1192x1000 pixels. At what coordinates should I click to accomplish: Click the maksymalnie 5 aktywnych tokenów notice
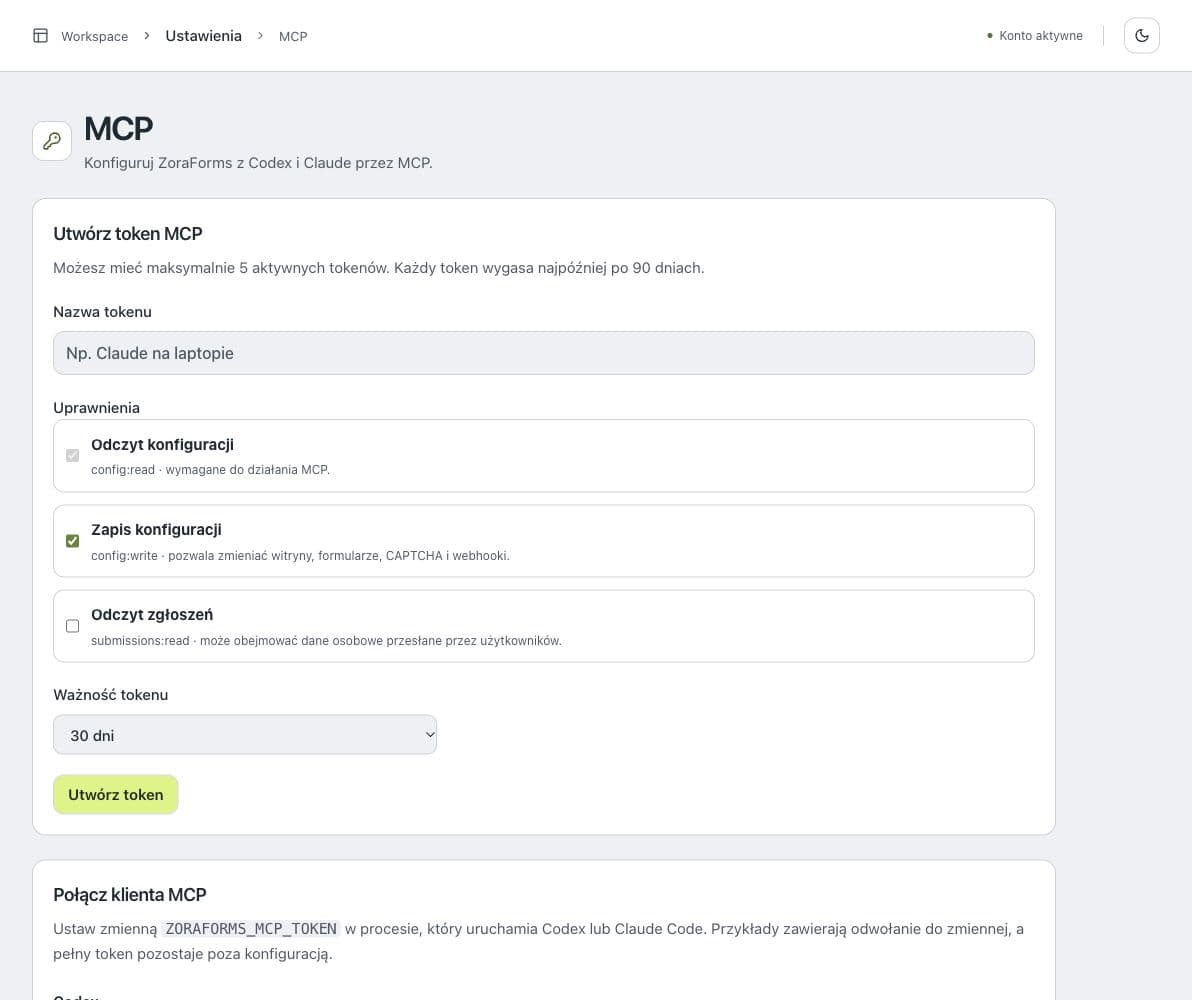[379, 268]
